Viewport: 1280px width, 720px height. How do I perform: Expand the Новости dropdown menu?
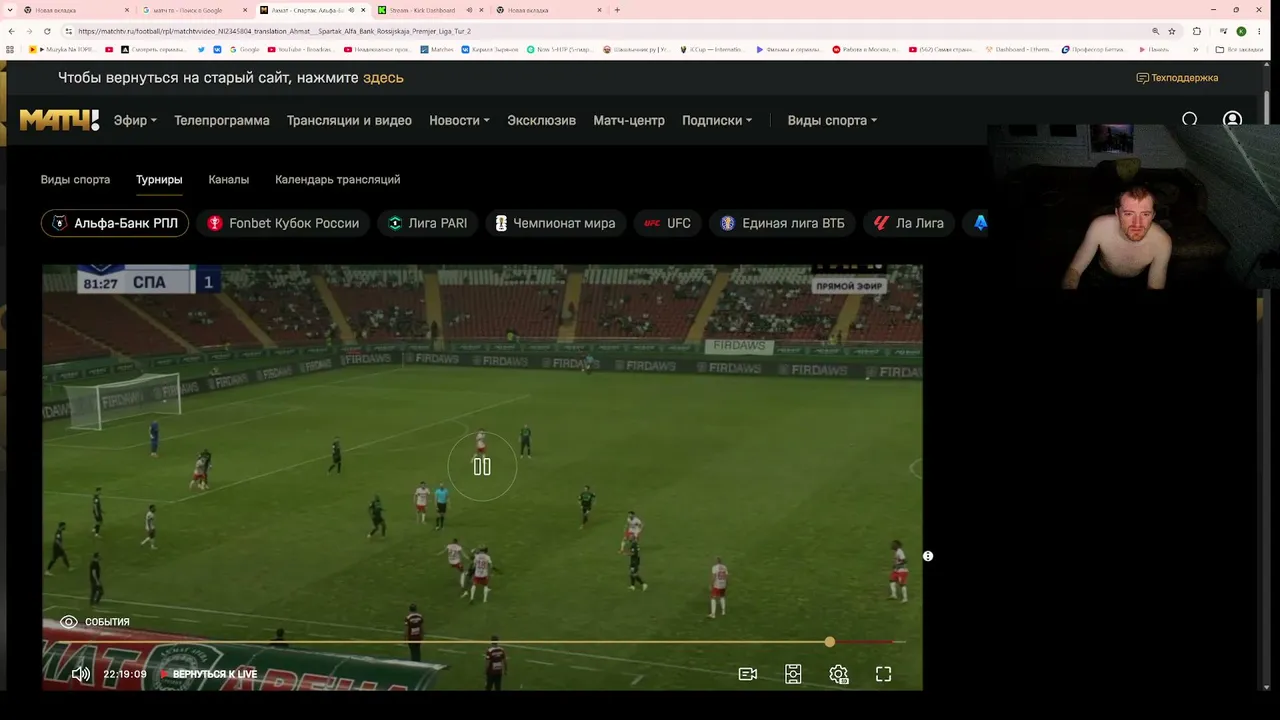click(459, 120)
